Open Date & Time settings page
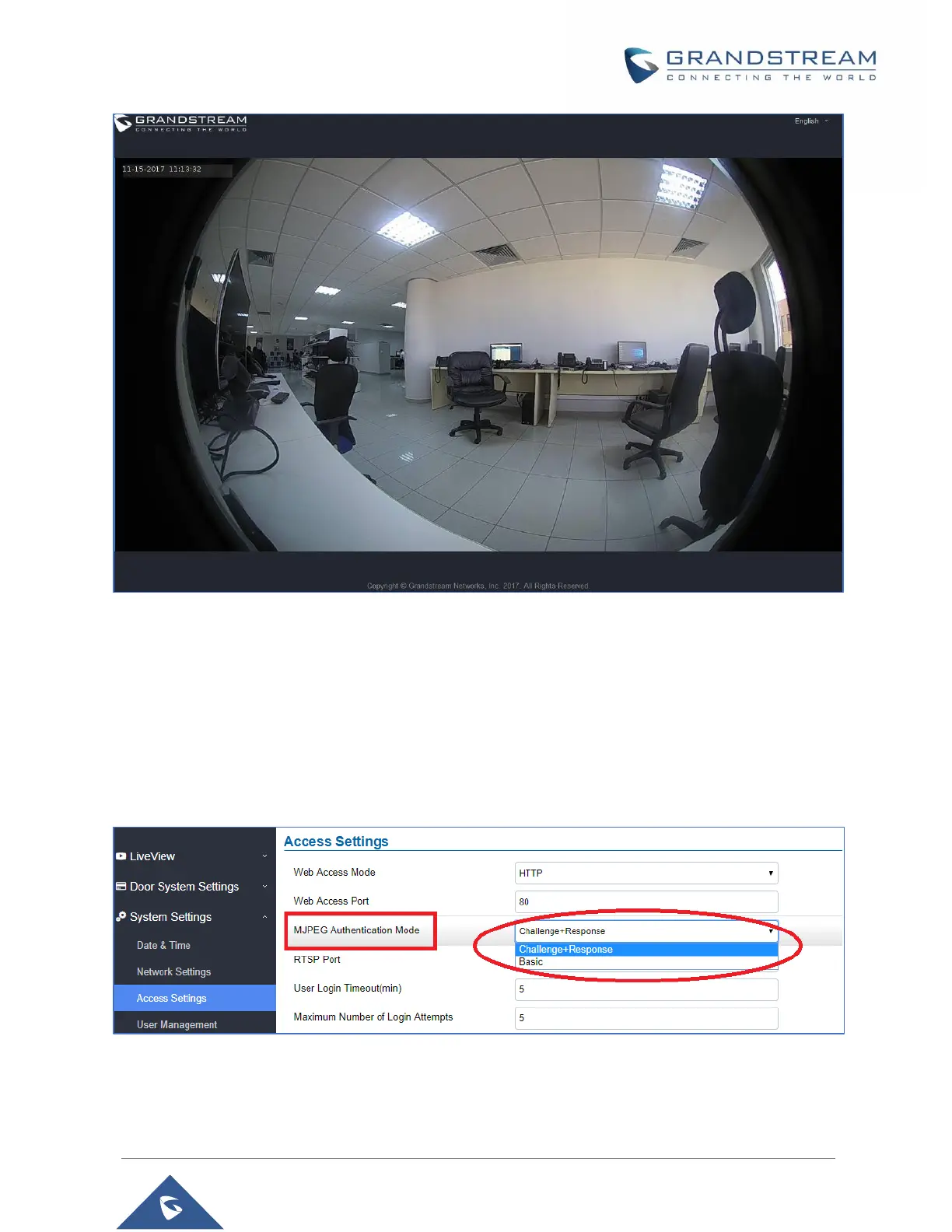Screen dimensions: 952x1232 point(163,946)
